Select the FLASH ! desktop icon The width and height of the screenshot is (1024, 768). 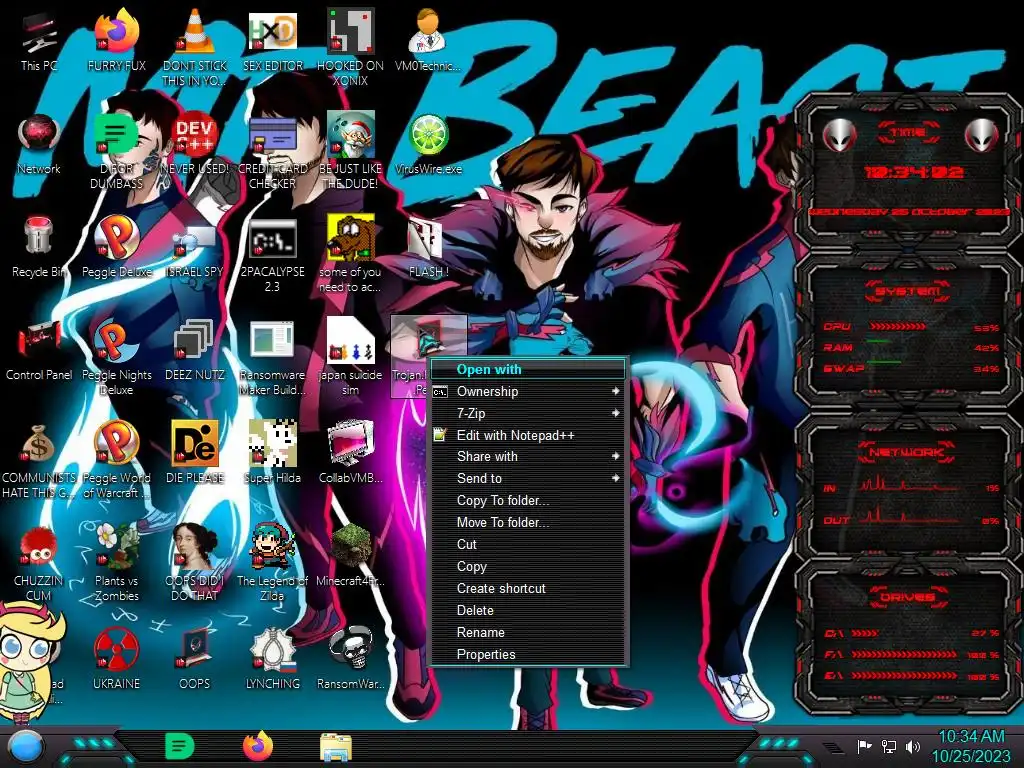[428, 248]
